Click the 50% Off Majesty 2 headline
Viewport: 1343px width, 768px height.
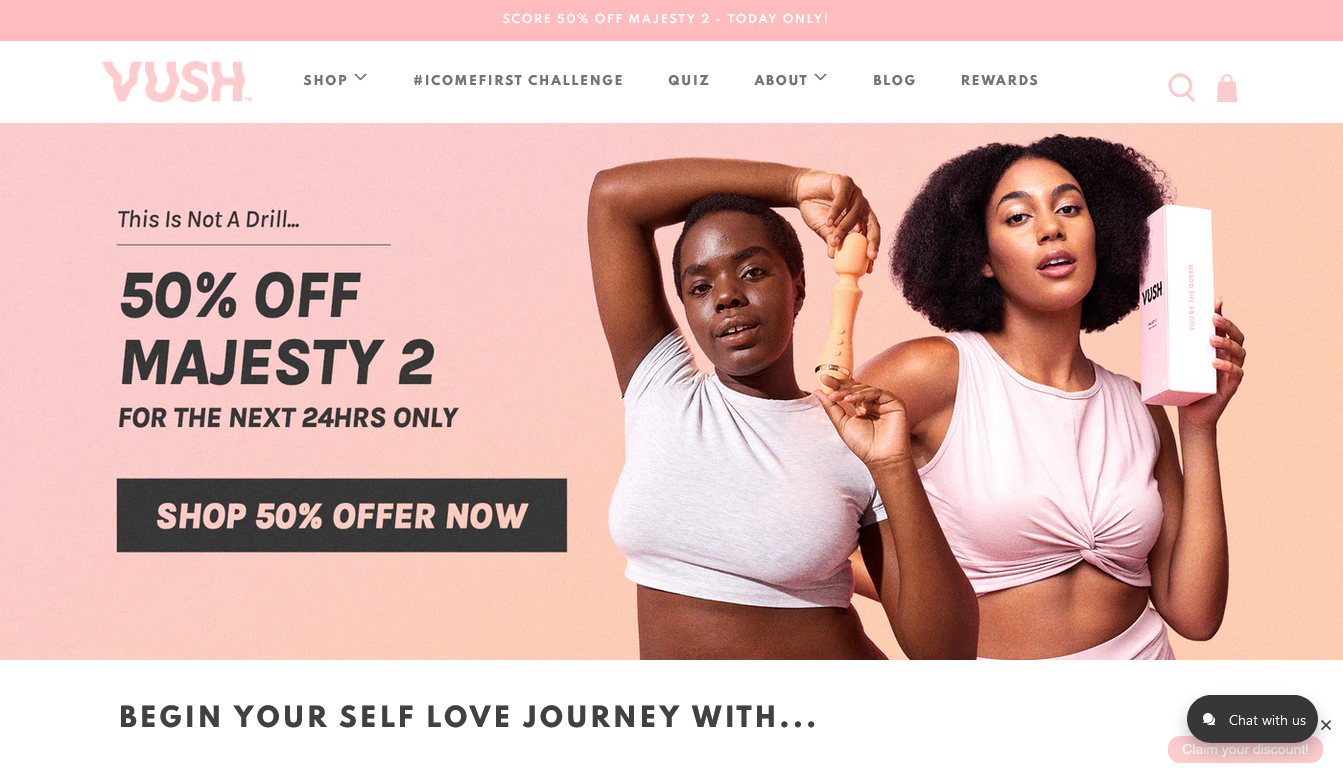tap(278, 329)
